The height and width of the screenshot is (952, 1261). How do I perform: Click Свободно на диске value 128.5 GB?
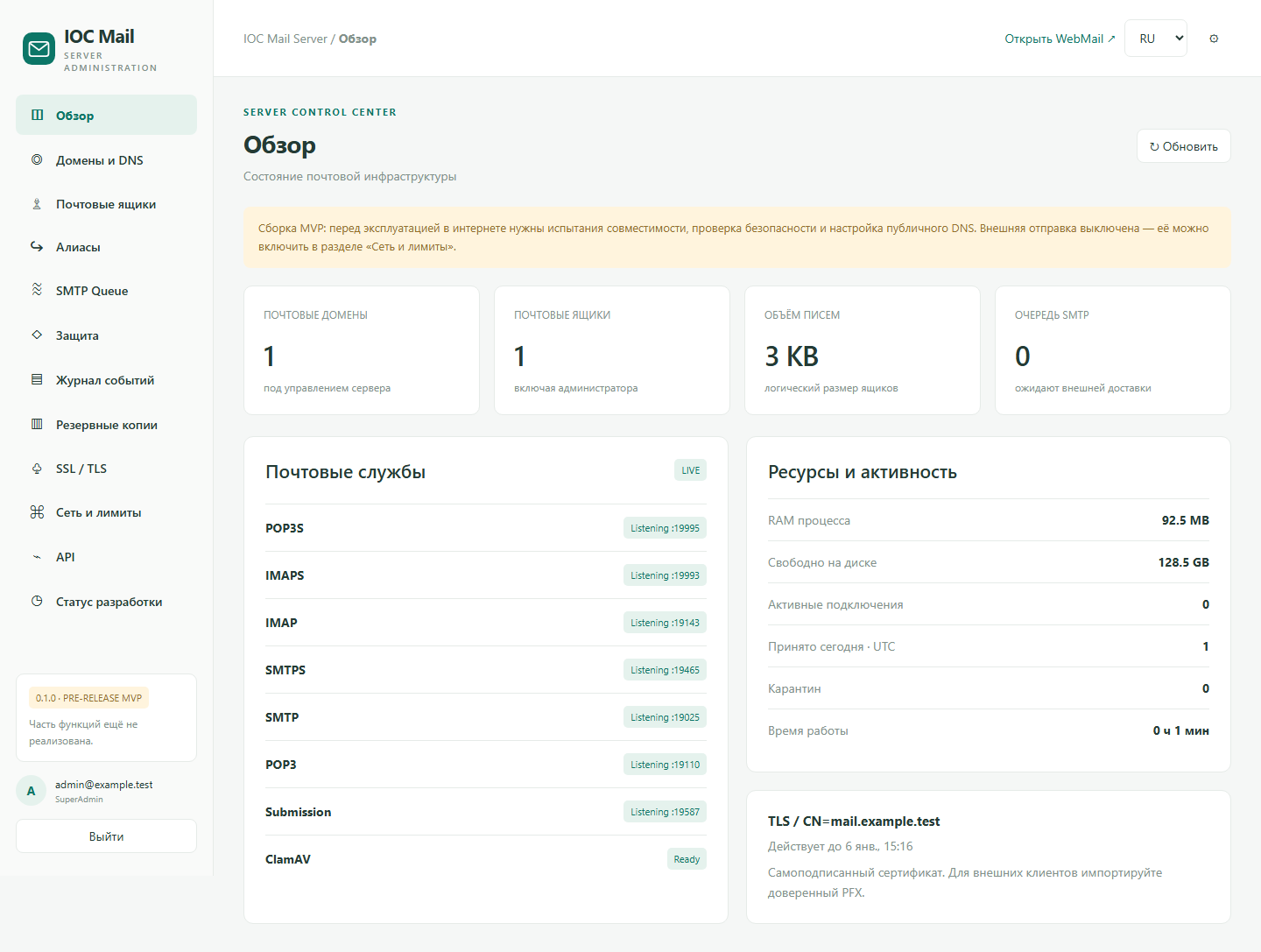pyautogui.click(x=1184, y=562)
